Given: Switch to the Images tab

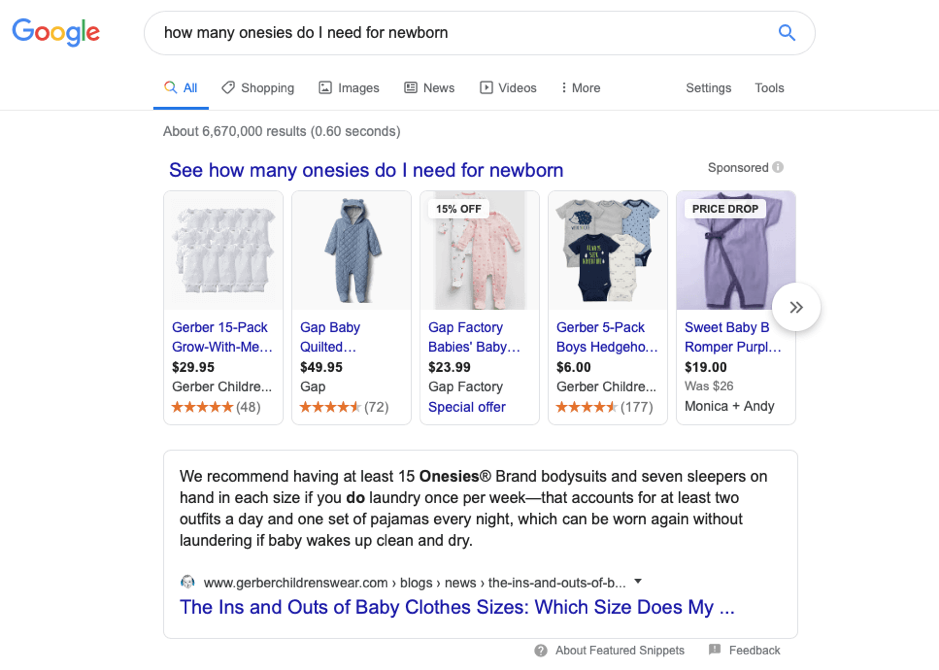Looking at the screenshot, I should tap(349, 88).
